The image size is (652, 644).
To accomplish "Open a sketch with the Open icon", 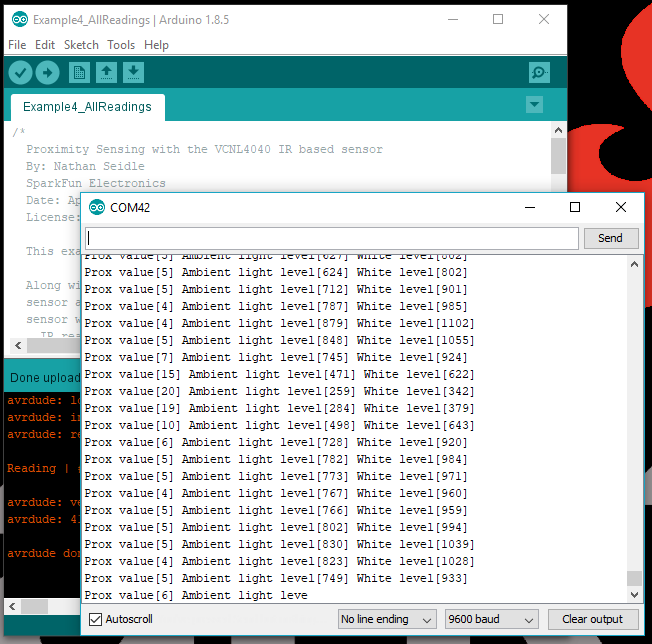I will click(106, 73).
